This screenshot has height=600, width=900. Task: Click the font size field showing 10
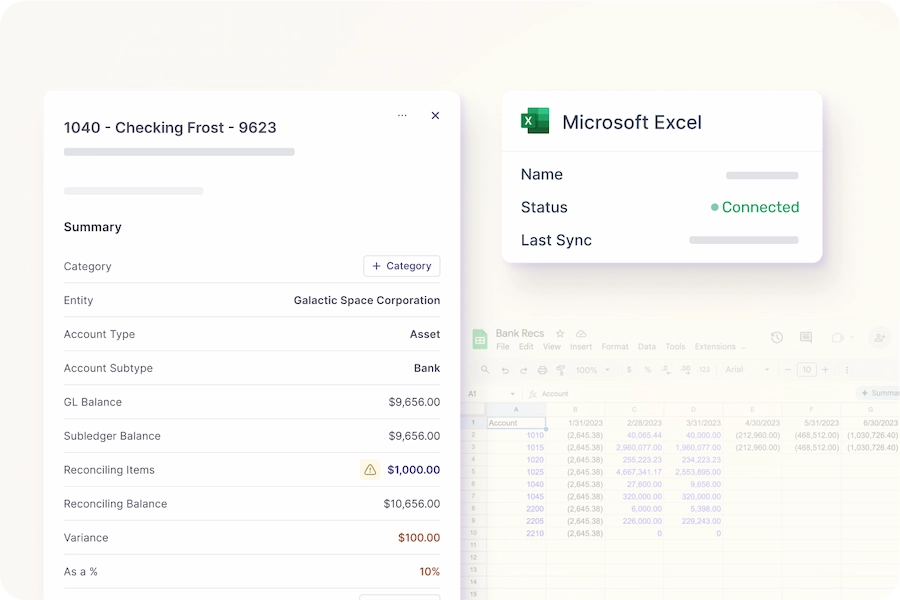[806, 370]
